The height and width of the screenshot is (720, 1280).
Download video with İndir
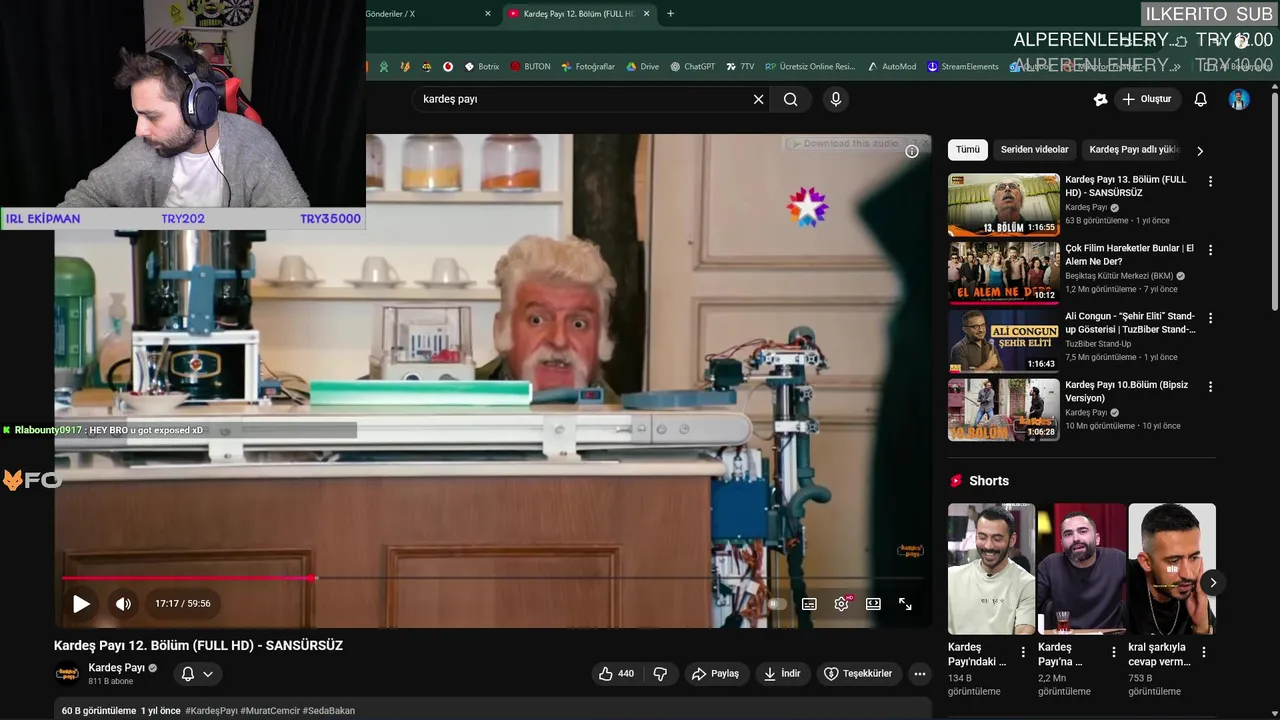782,674
